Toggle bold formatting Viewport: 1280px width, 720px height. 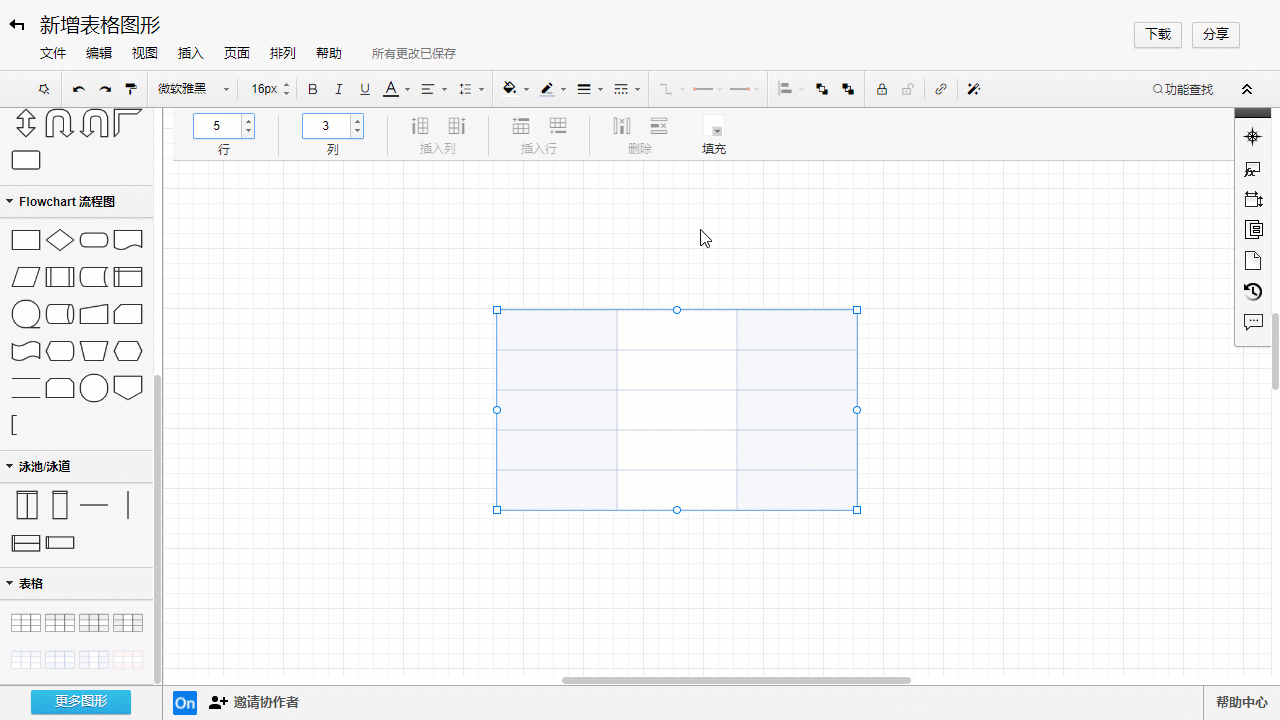pos(313,89)
